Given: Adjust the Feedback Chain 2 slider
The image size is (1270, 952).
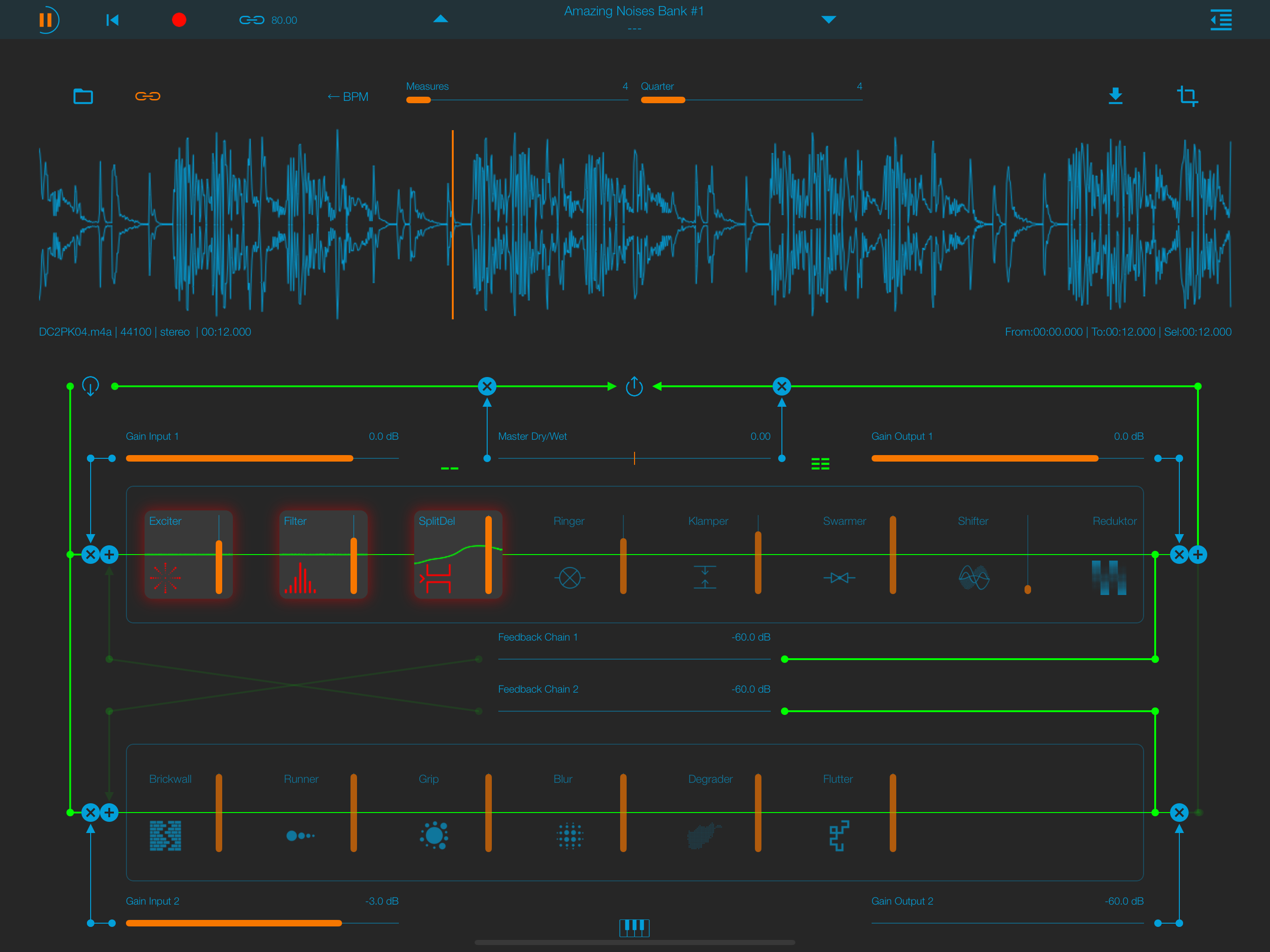Looking at the screenshot, I should [x=634, y=711].
